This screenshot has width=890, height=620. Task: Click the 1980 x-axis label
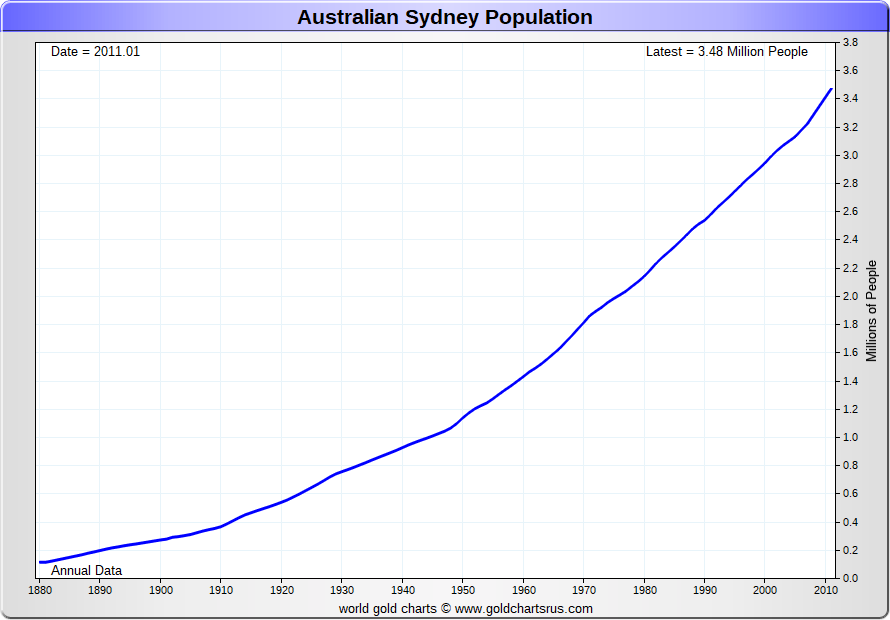click(x=644, y=589)
